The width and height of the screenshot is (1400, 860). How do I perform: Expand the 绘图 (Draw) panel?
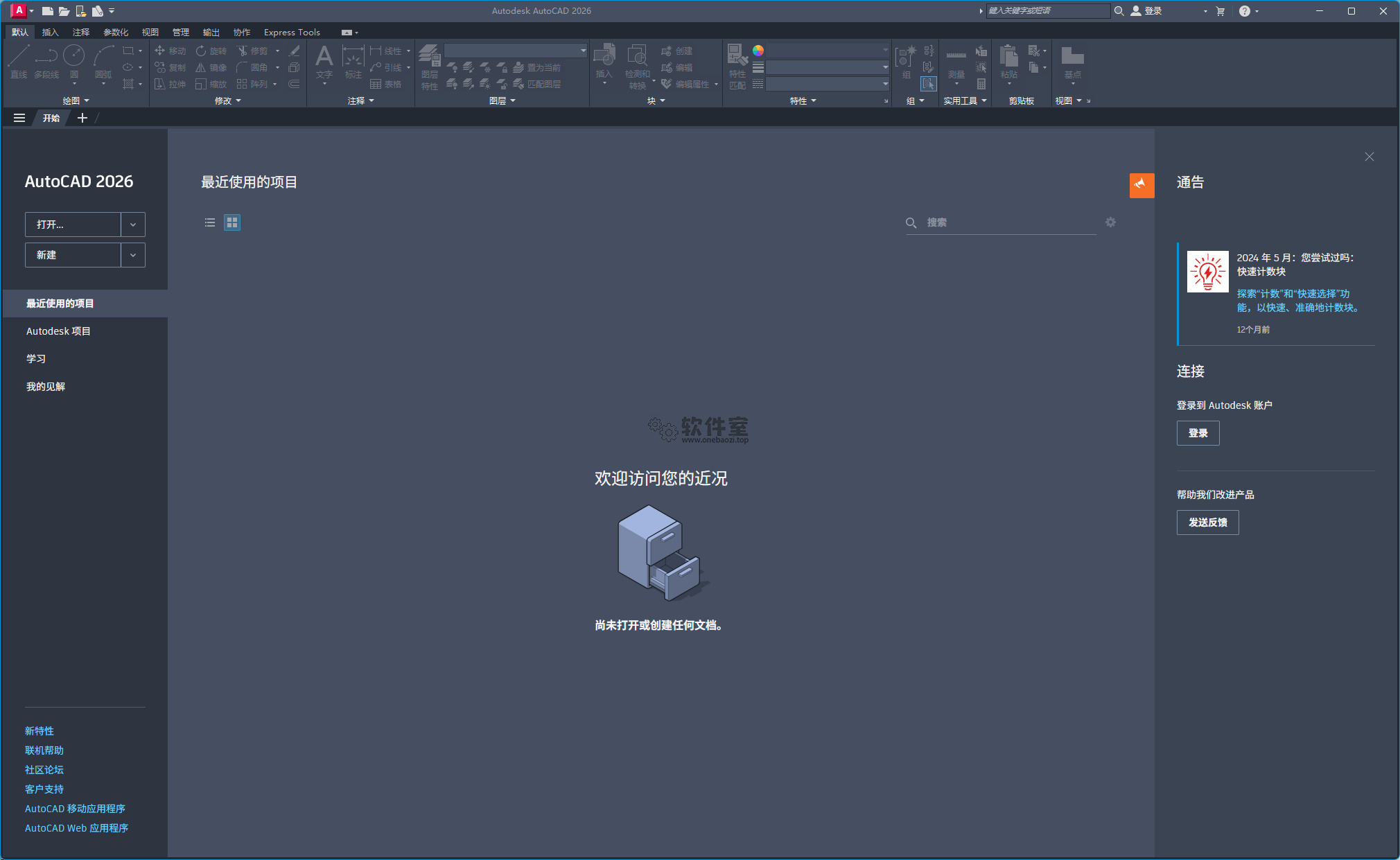coord(76,101)
